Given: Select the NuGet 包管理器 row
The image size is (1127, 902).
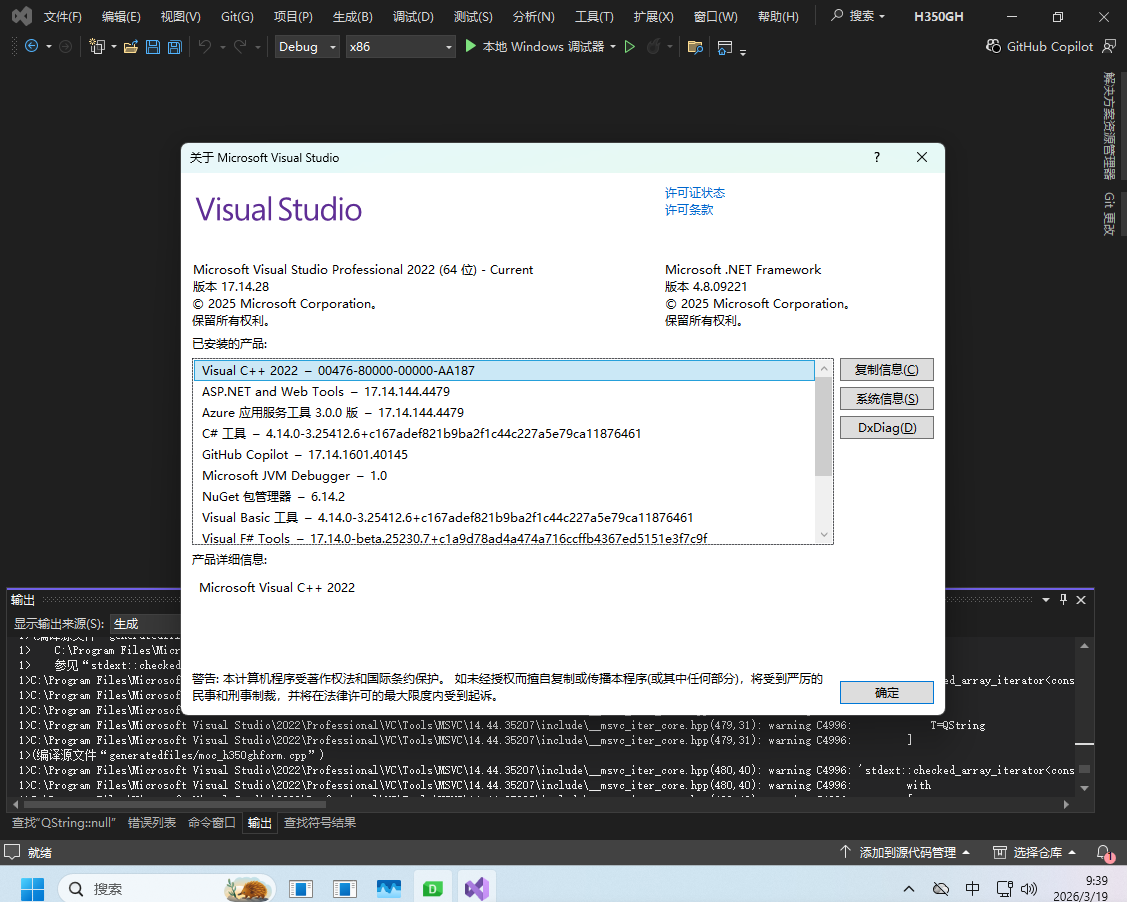Looking at the screenshot, I should pyautogui.click(x=504, y=497).
